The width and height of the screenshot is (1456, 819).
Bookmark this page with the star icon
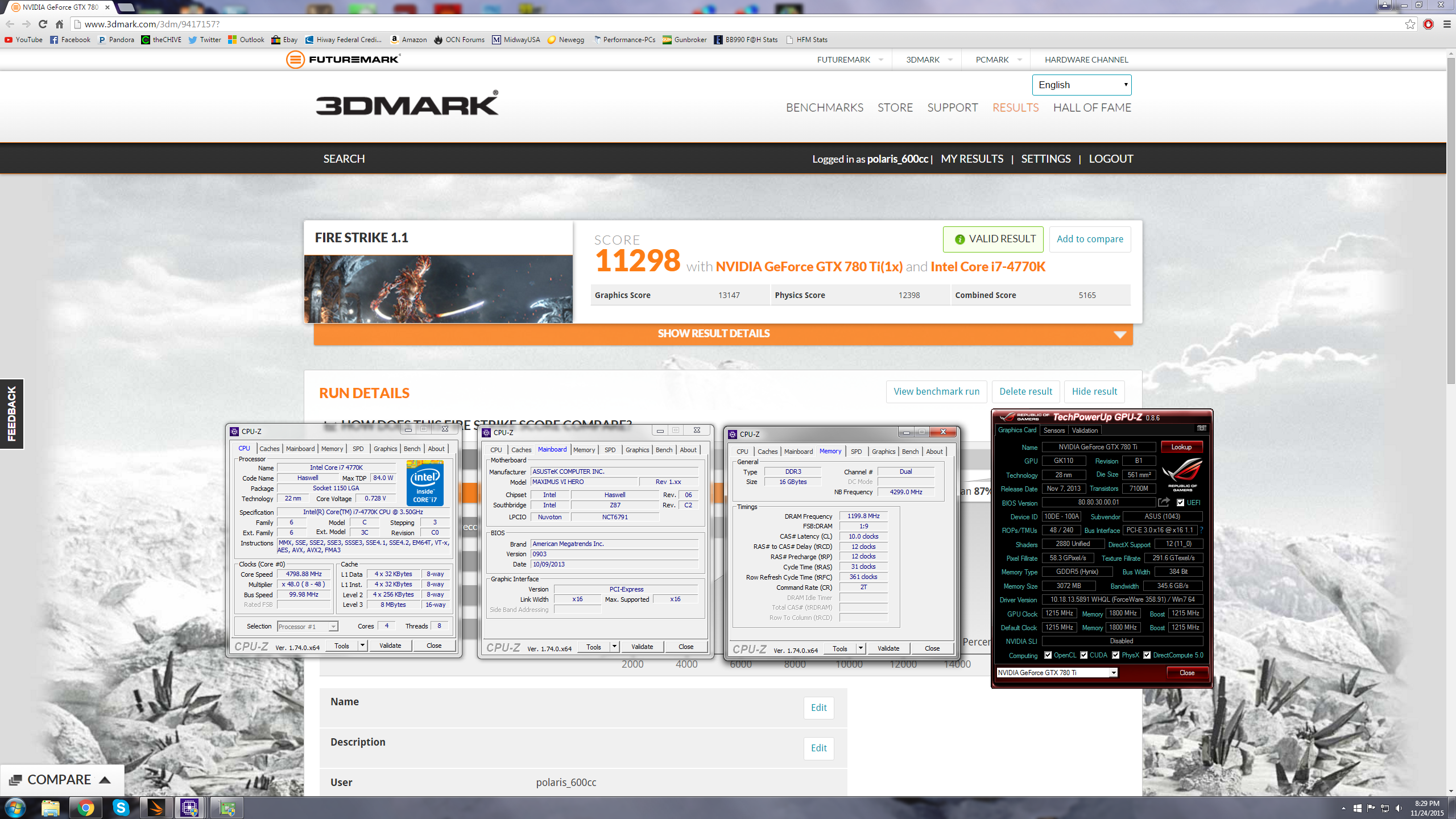point(1410,24)
